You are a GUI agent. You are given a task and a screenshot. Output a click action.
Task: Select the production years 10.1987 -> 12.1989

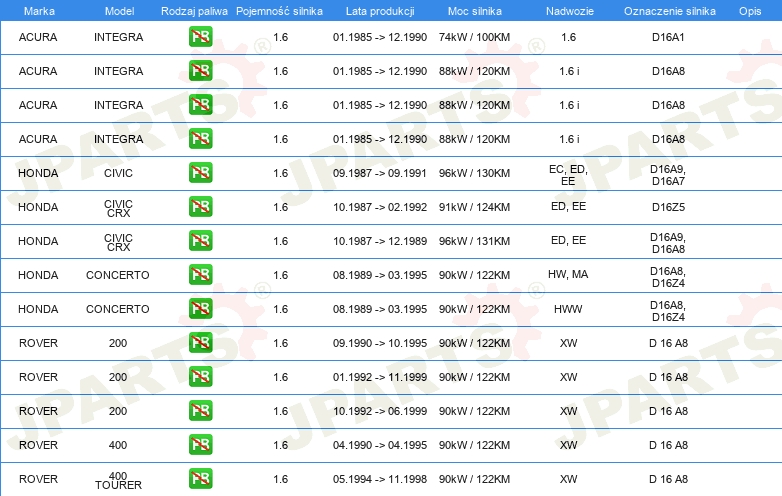380,241
